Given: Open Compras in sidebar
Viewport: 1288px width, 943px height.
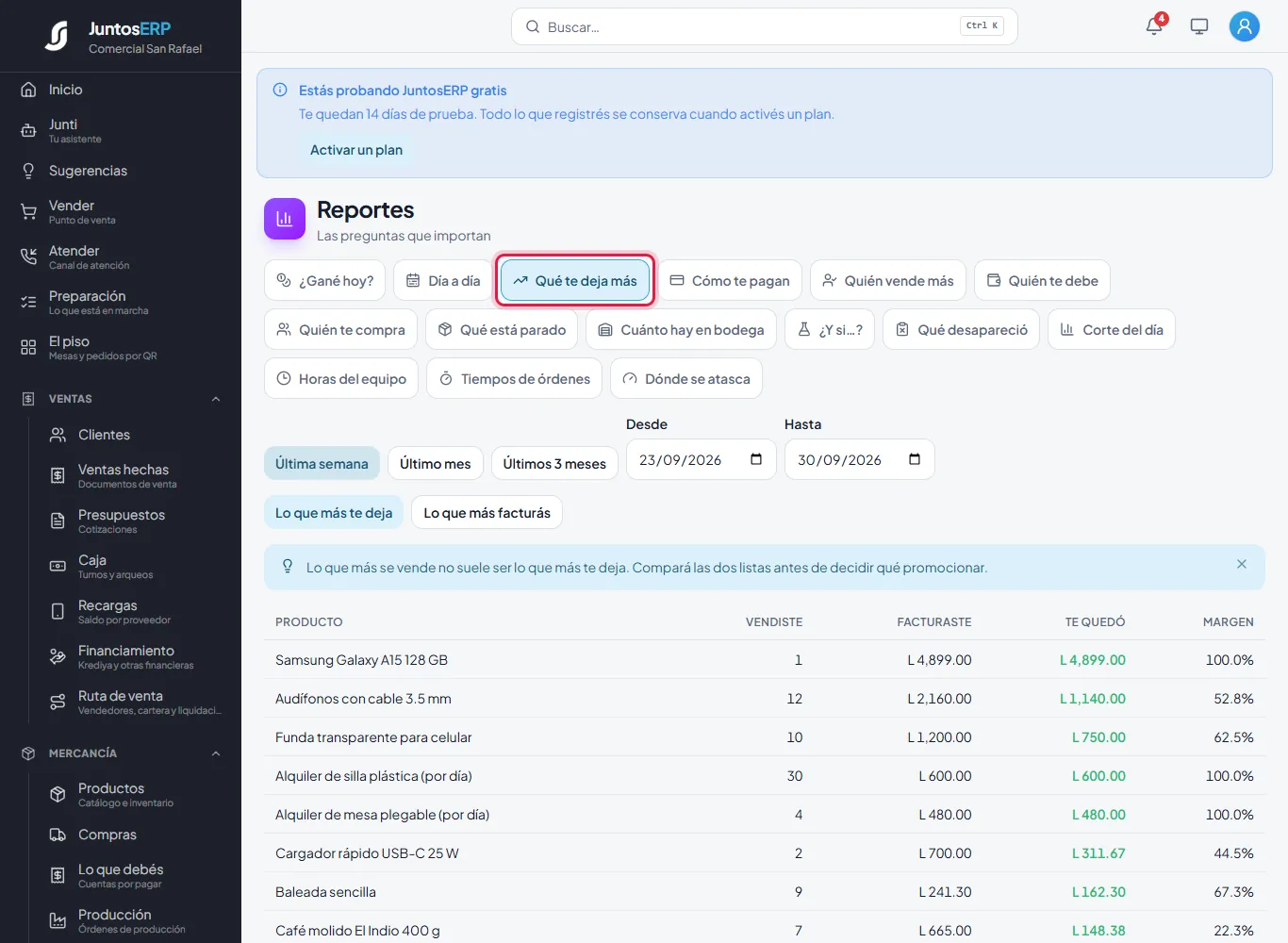Looking at the screenshot, I should [x=135, y=835].
